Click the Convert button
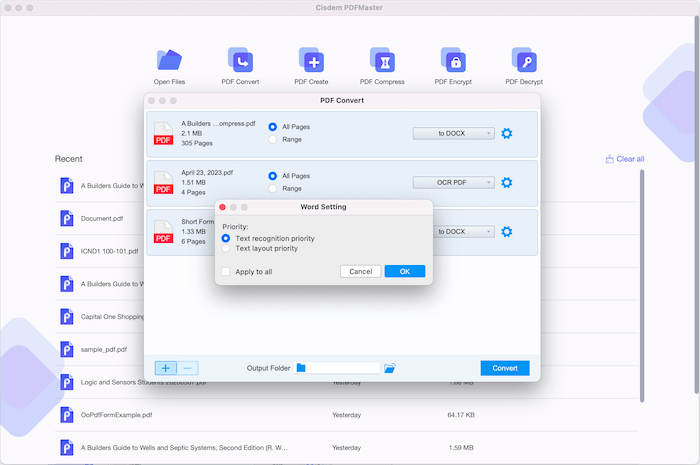Image resolution: width=700 pixels, height=465 pixels. pyautogui.click(x=505, y=368)
